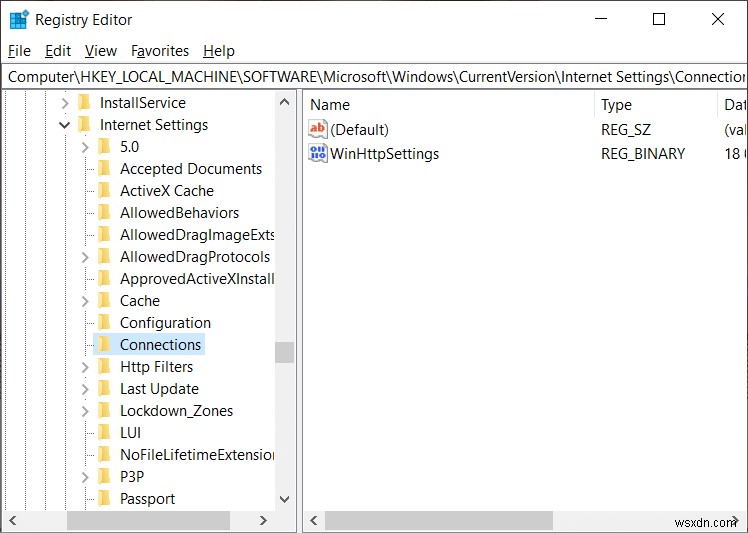This screenshot has height=533, width=748.
Task: Click the ApprovedActiveXInstall folder icon
Action: (x=104, y=278)
